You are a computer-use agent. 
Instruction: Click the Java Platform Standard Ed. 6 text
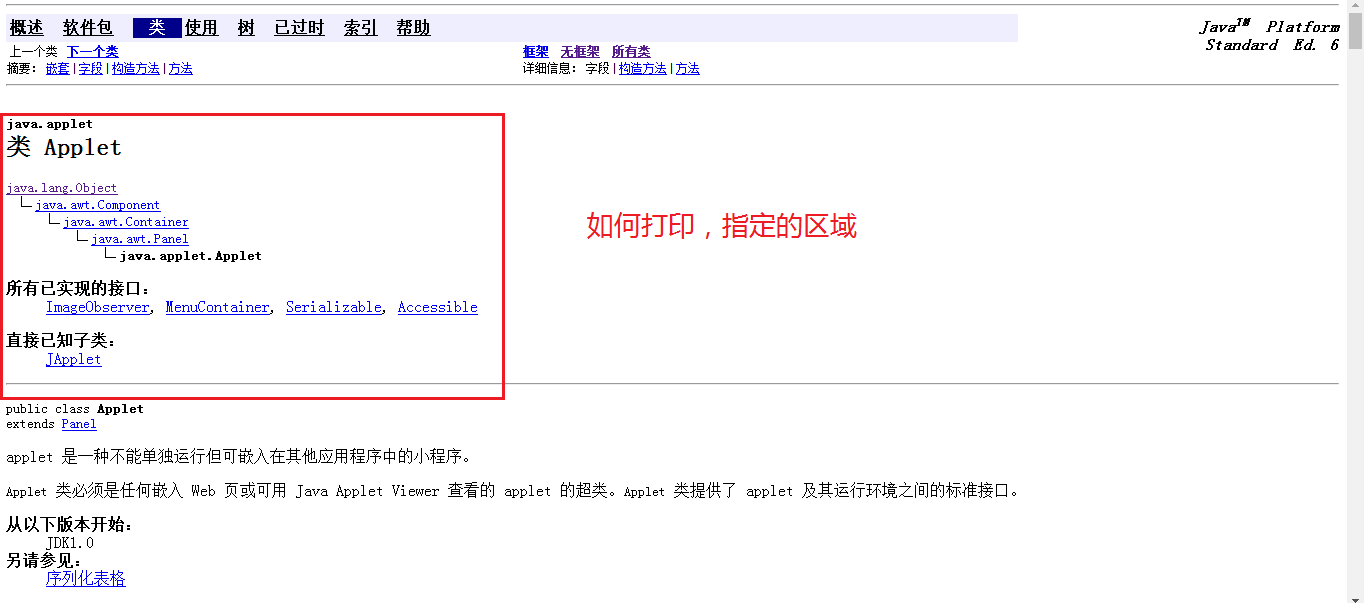[1271, 36]
